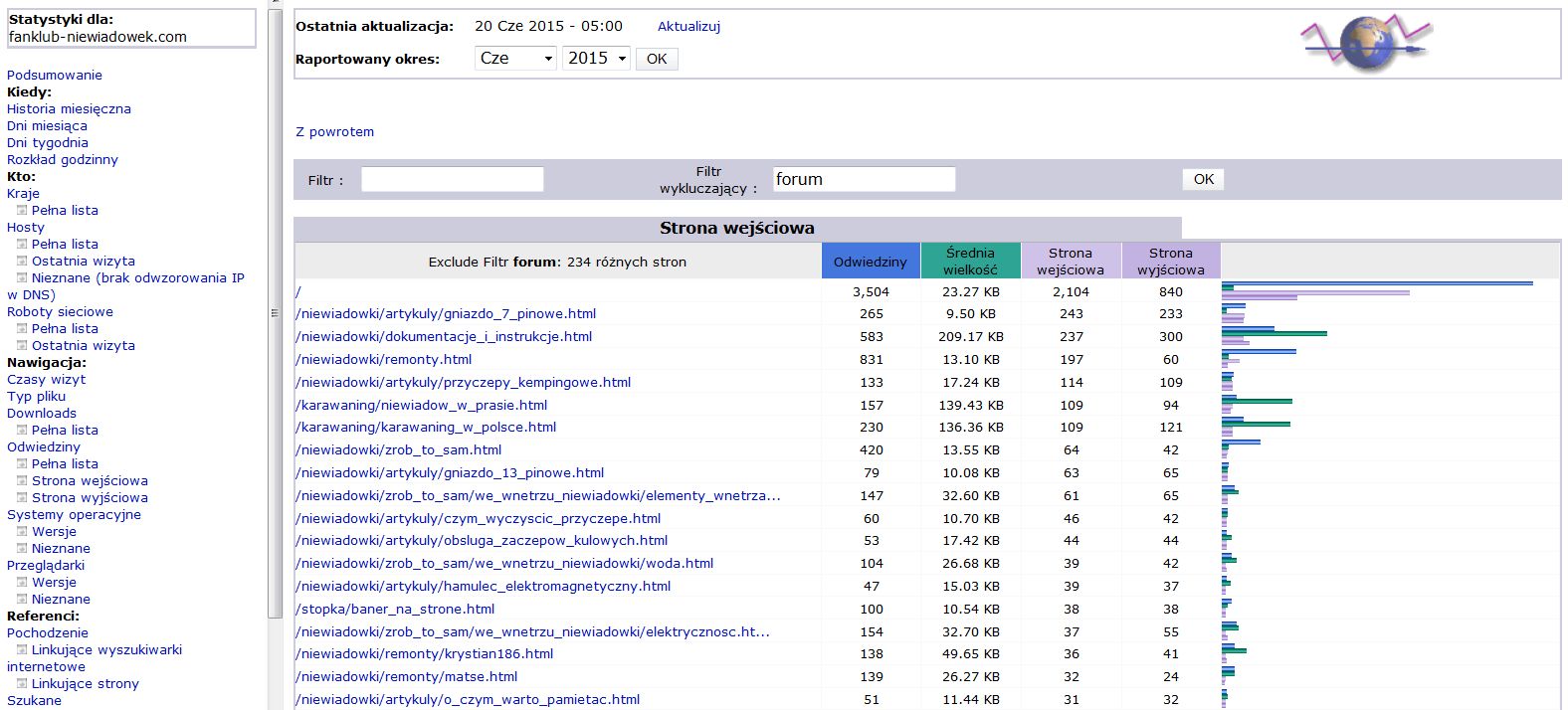Open 'Historia miesięczna' in the sidebar
The width and height of the screenshot is (1568, 710).
pos(69,109)
